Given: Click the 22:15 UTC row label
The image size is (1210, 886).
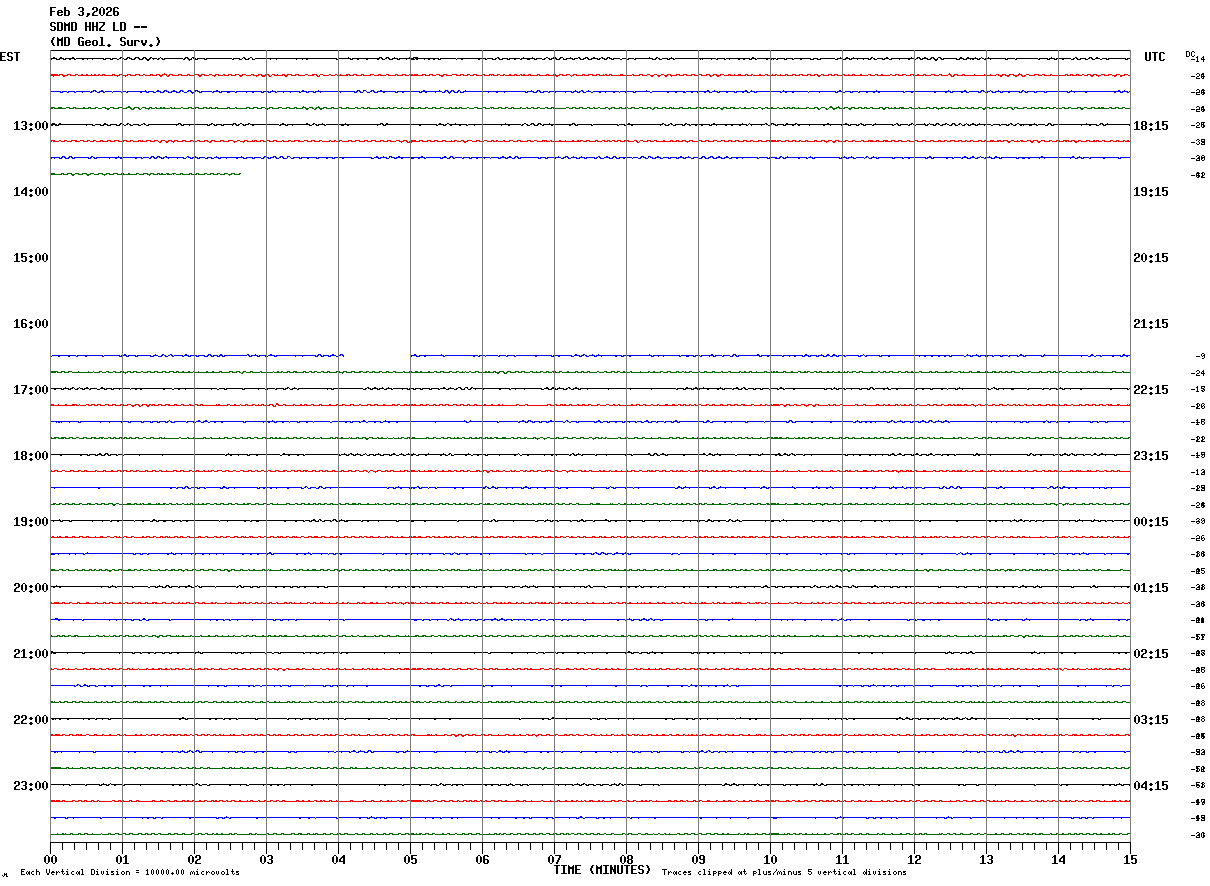Looking at the screenshot, I should [1150, 390].
